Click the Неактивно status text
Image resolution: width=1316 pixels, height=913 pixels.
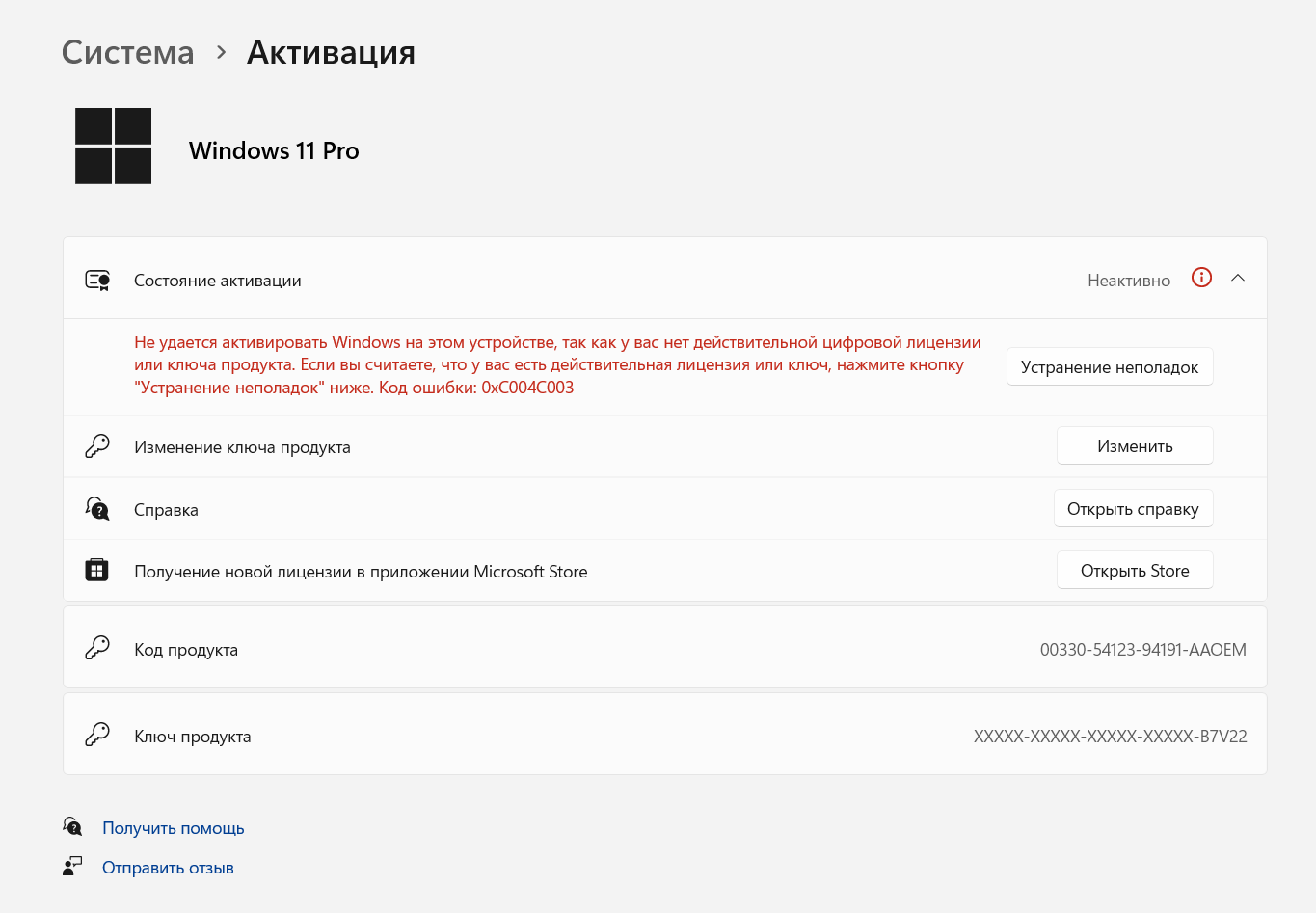tap(1129, 281)
